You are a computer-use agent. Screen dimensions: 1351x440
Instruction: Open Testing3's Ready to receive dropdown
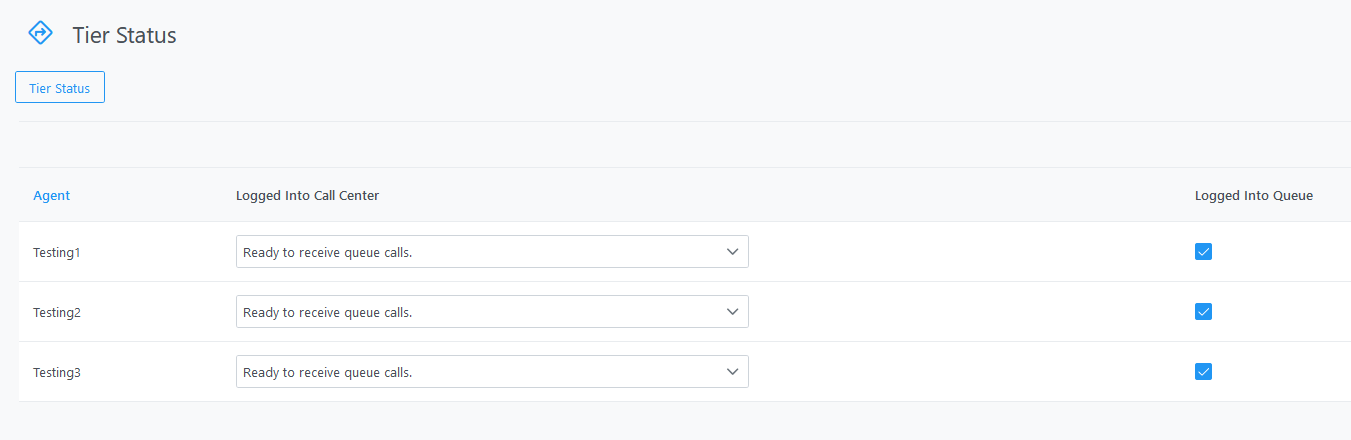click(492, 372)
